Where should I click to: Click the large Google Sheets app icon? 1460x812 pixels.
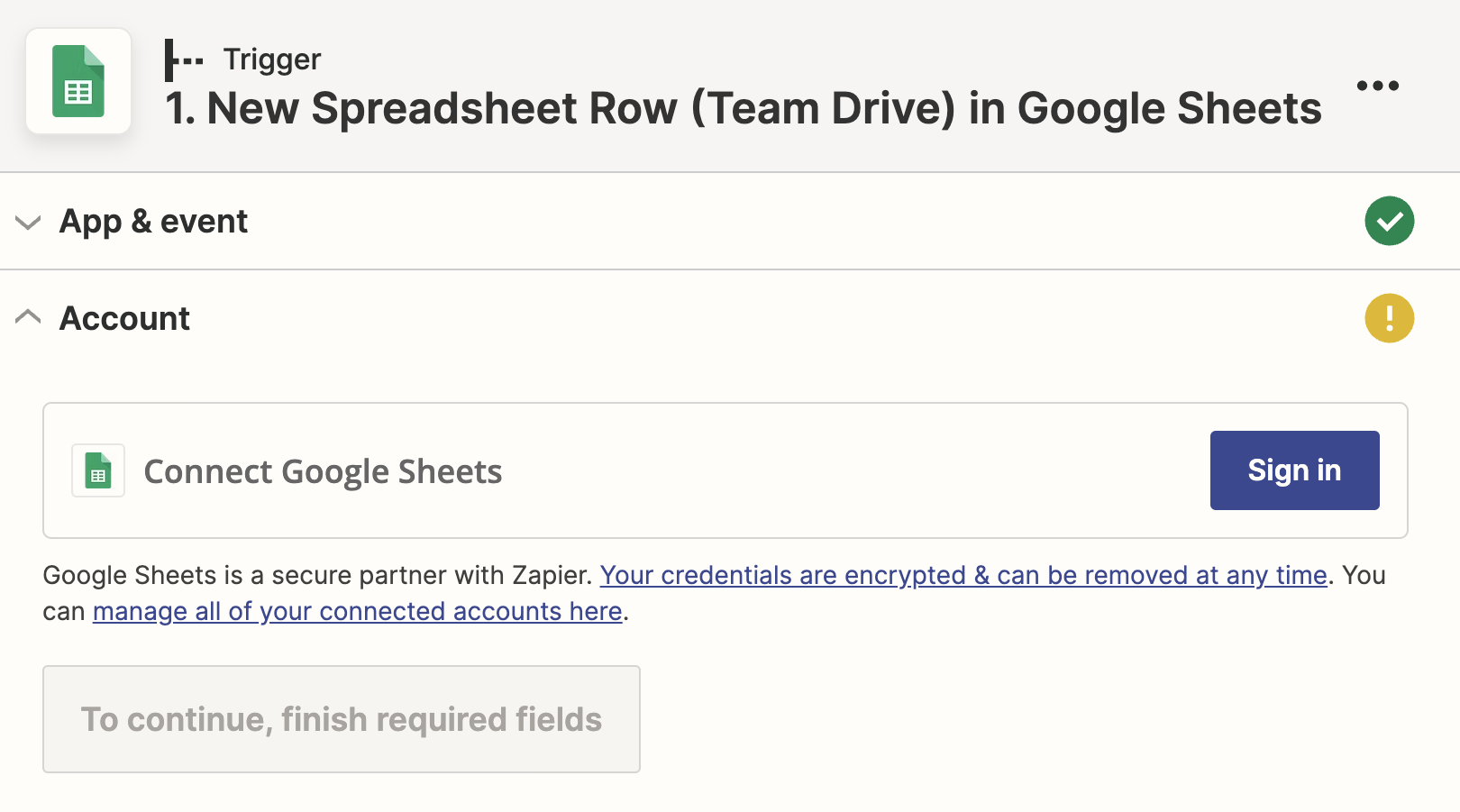(78, 81)
